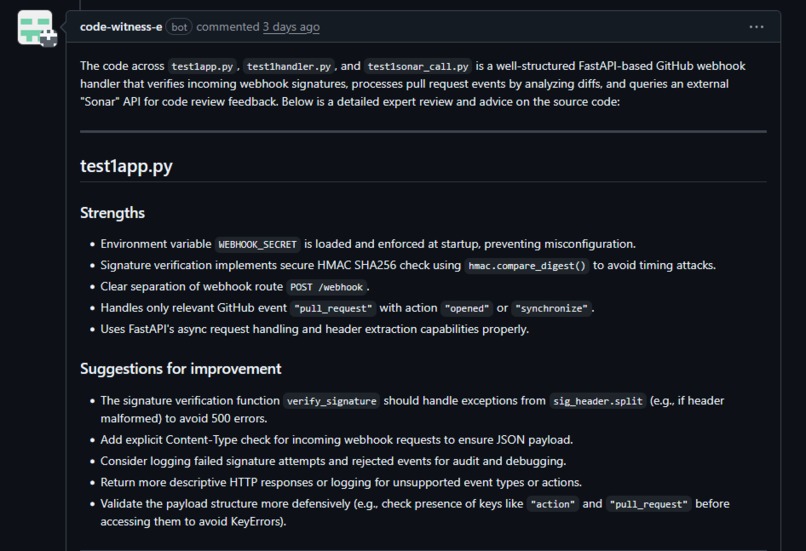
Task: Click the test1sonar_call.py inline code
Action: tap(418, 66)
